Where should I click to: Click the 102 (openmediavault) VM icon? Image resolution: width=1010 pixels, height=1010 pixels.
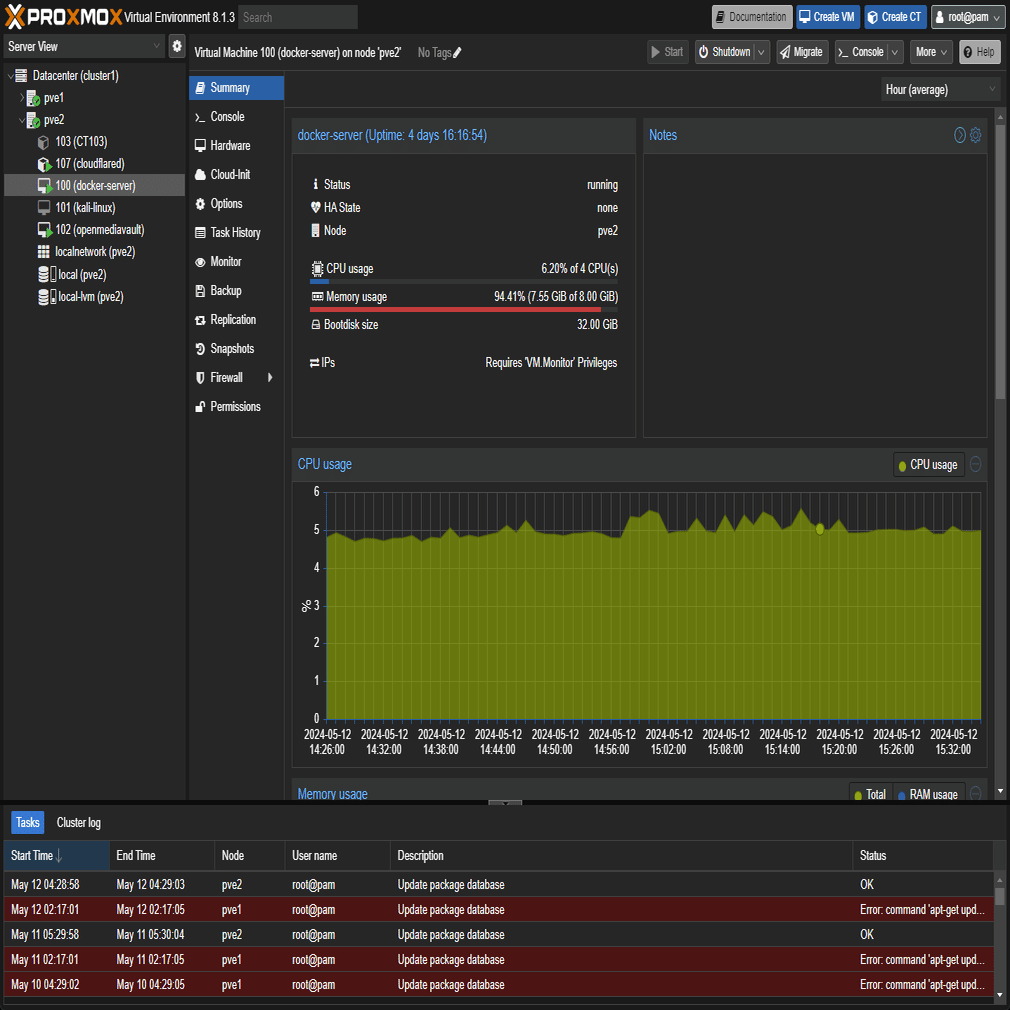(44, 230)
